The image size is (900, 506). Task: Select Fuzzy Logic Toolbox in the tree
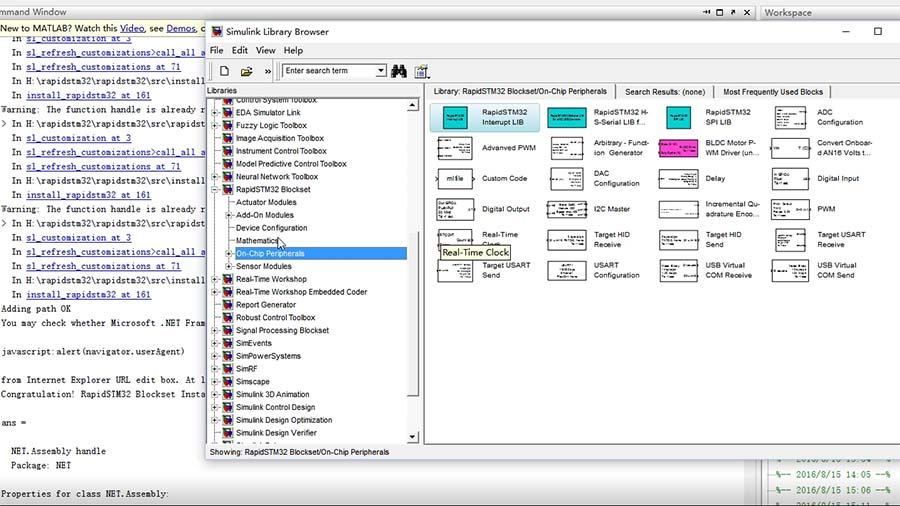271,125
